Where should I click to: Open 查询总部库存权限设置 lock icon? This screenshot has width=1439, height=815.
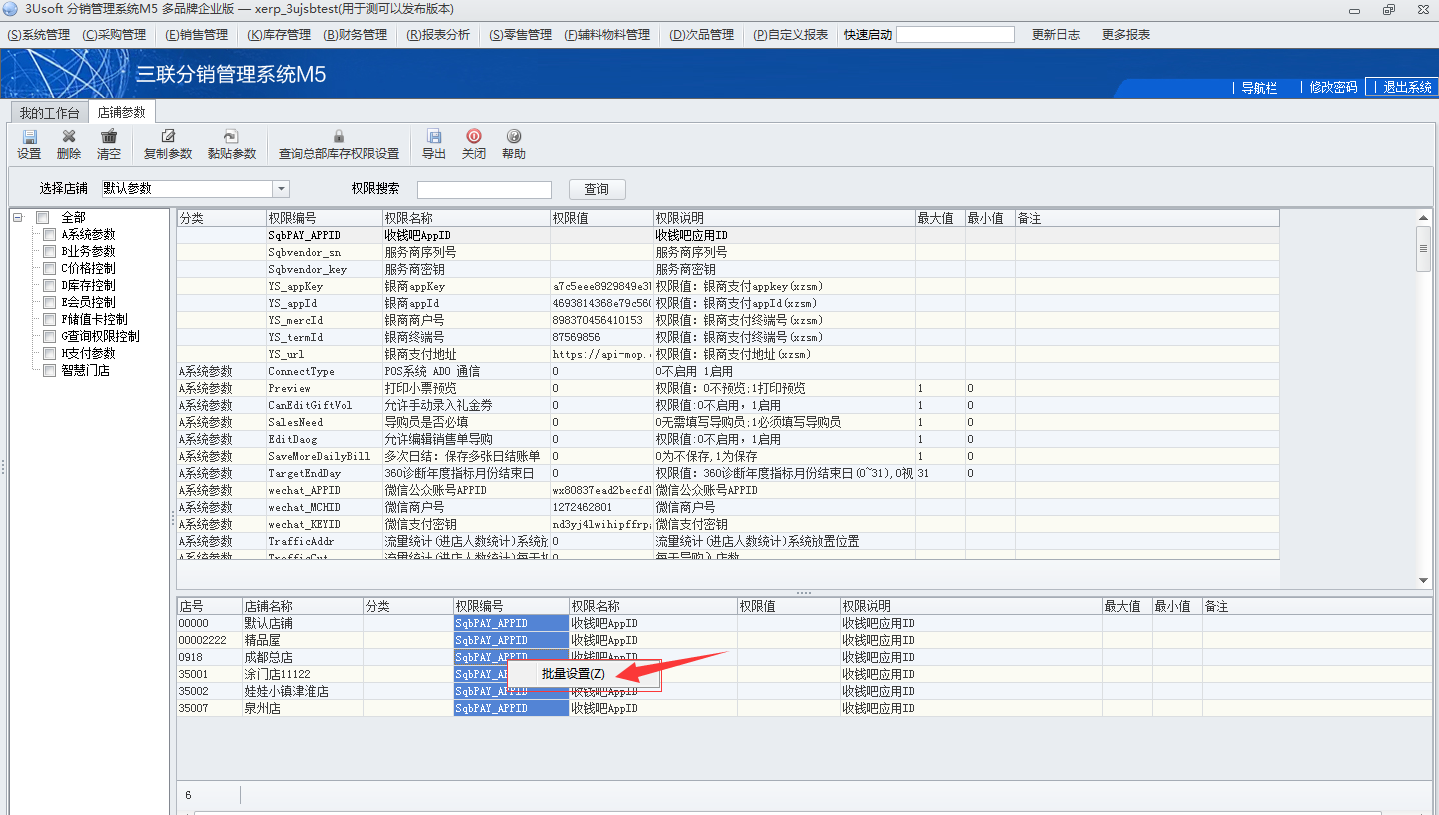pos(339,137)
